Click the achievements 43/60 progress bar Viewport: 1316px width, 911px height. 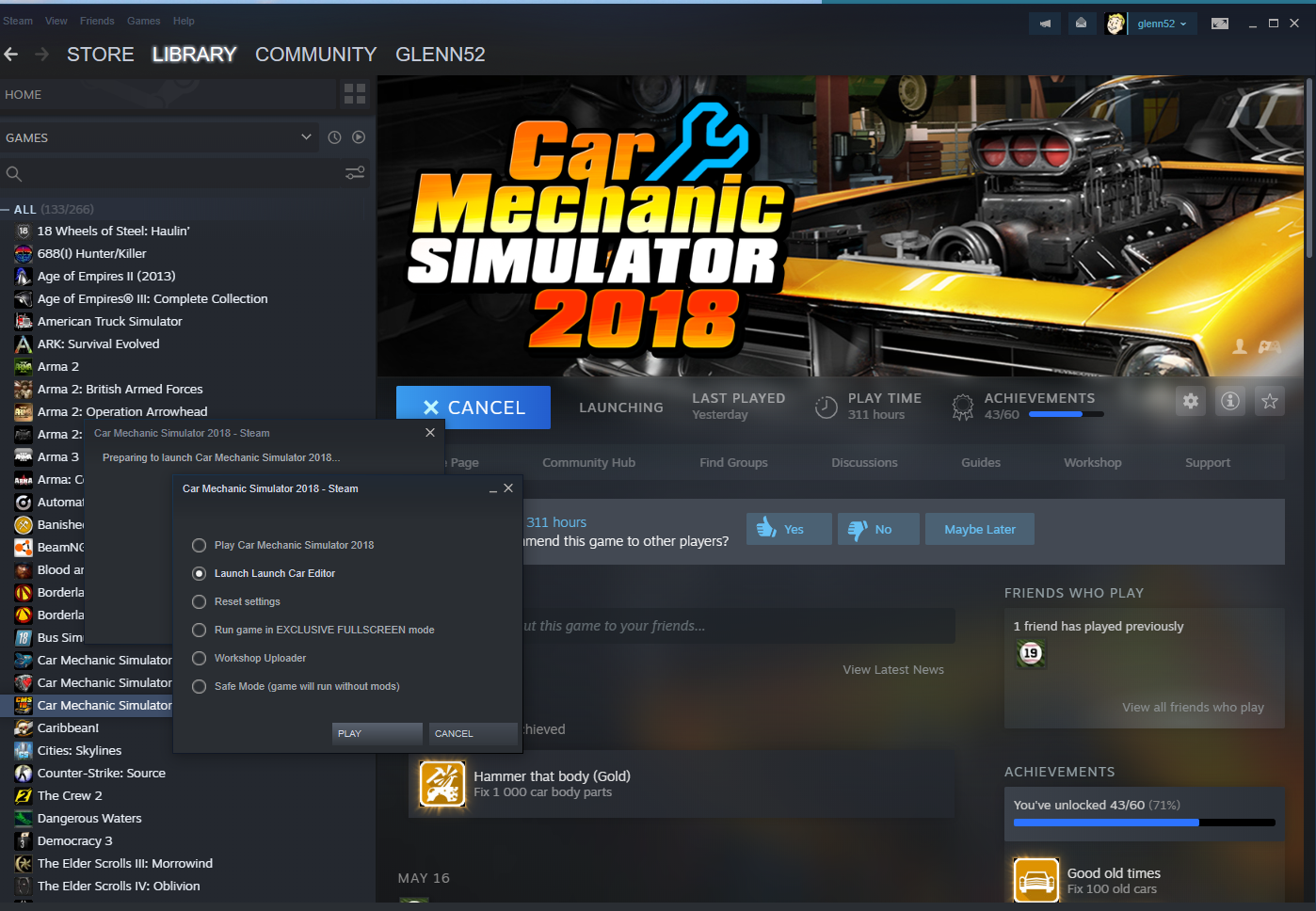[x=1067, y=414]
